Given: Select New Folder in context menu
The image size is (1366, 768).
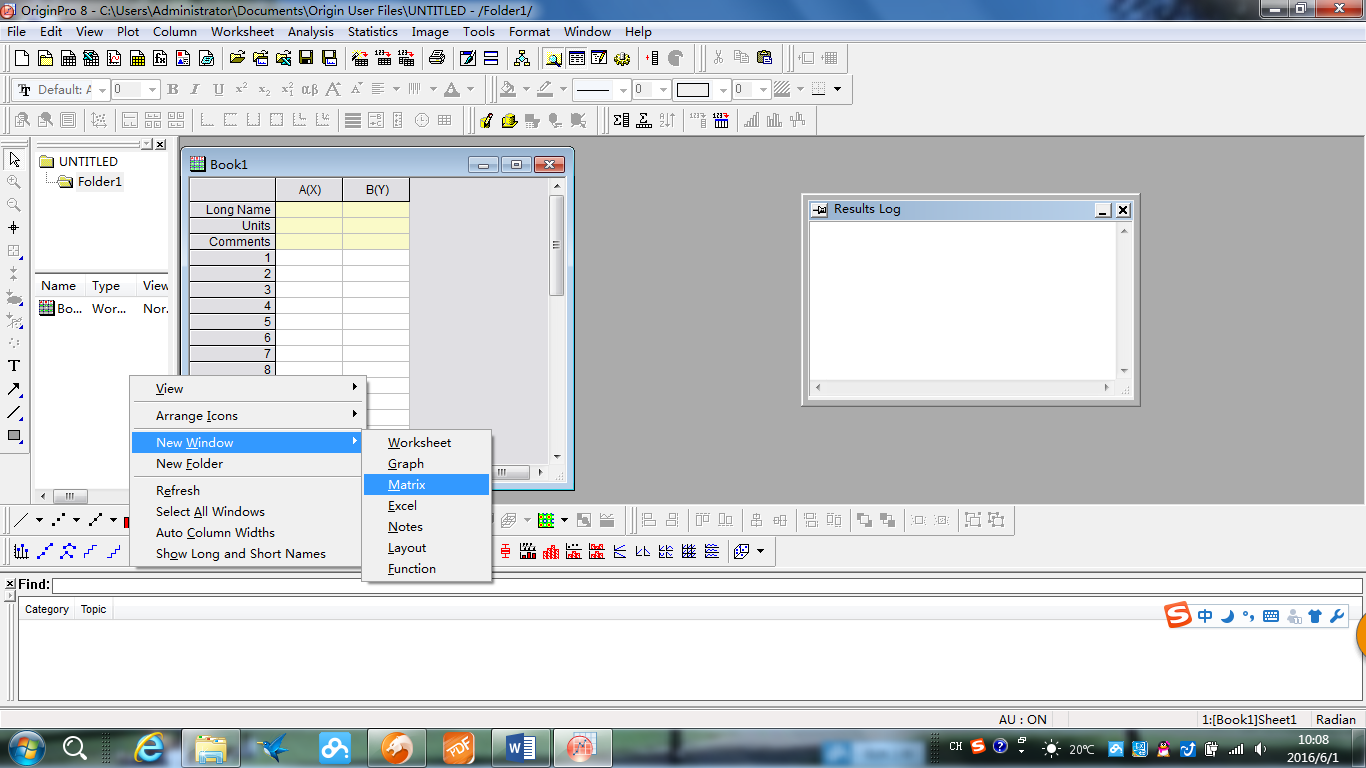Looking at the screenshot, I should (190, 464).
